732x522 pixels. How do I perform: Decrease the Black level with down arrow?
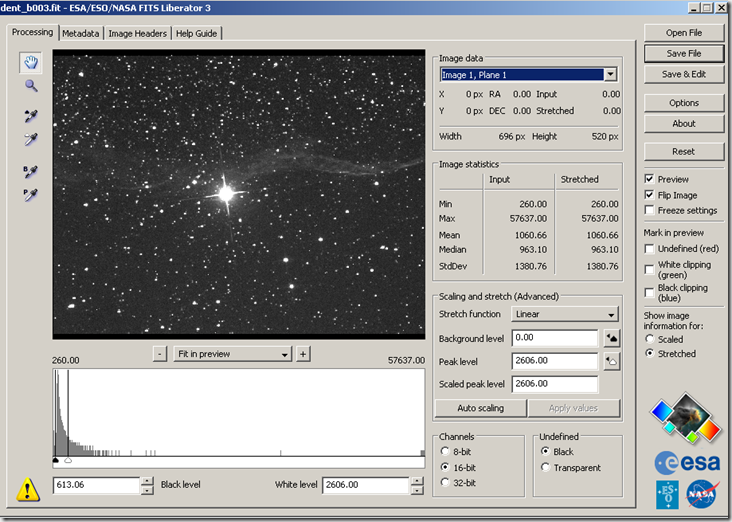pyautogui.click(x=147, y=490)
